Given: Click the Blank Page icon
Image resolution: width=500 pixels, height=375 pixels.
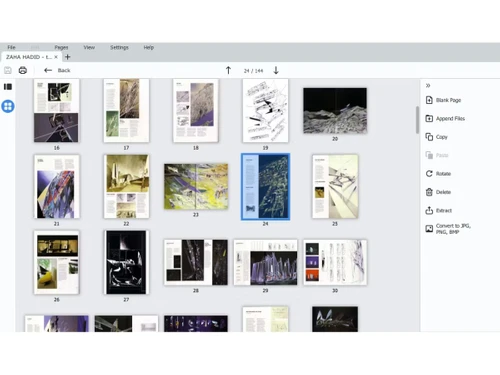Looking at the screenshot, I should point(429,100).
